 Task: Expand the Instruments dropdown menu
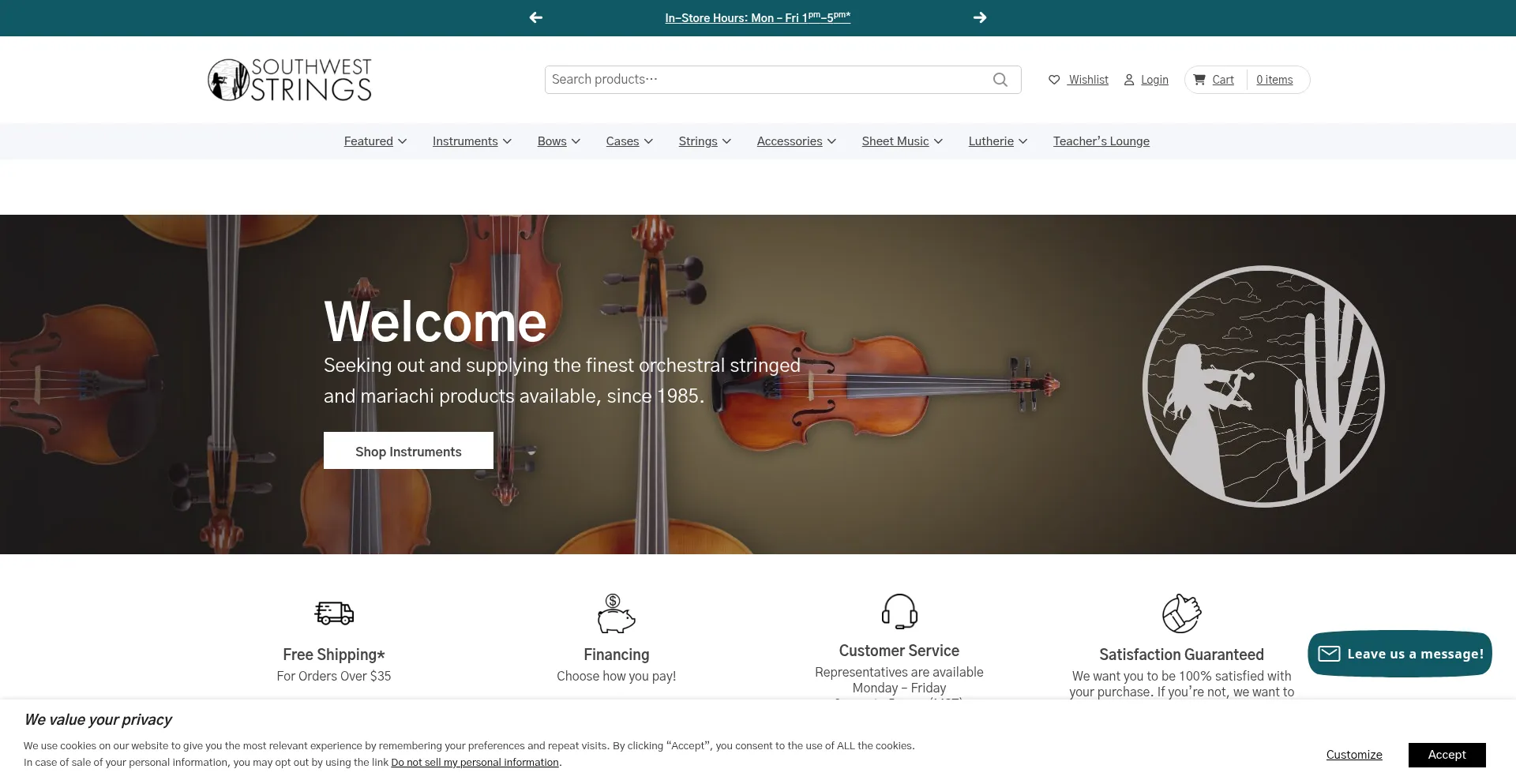471,141
